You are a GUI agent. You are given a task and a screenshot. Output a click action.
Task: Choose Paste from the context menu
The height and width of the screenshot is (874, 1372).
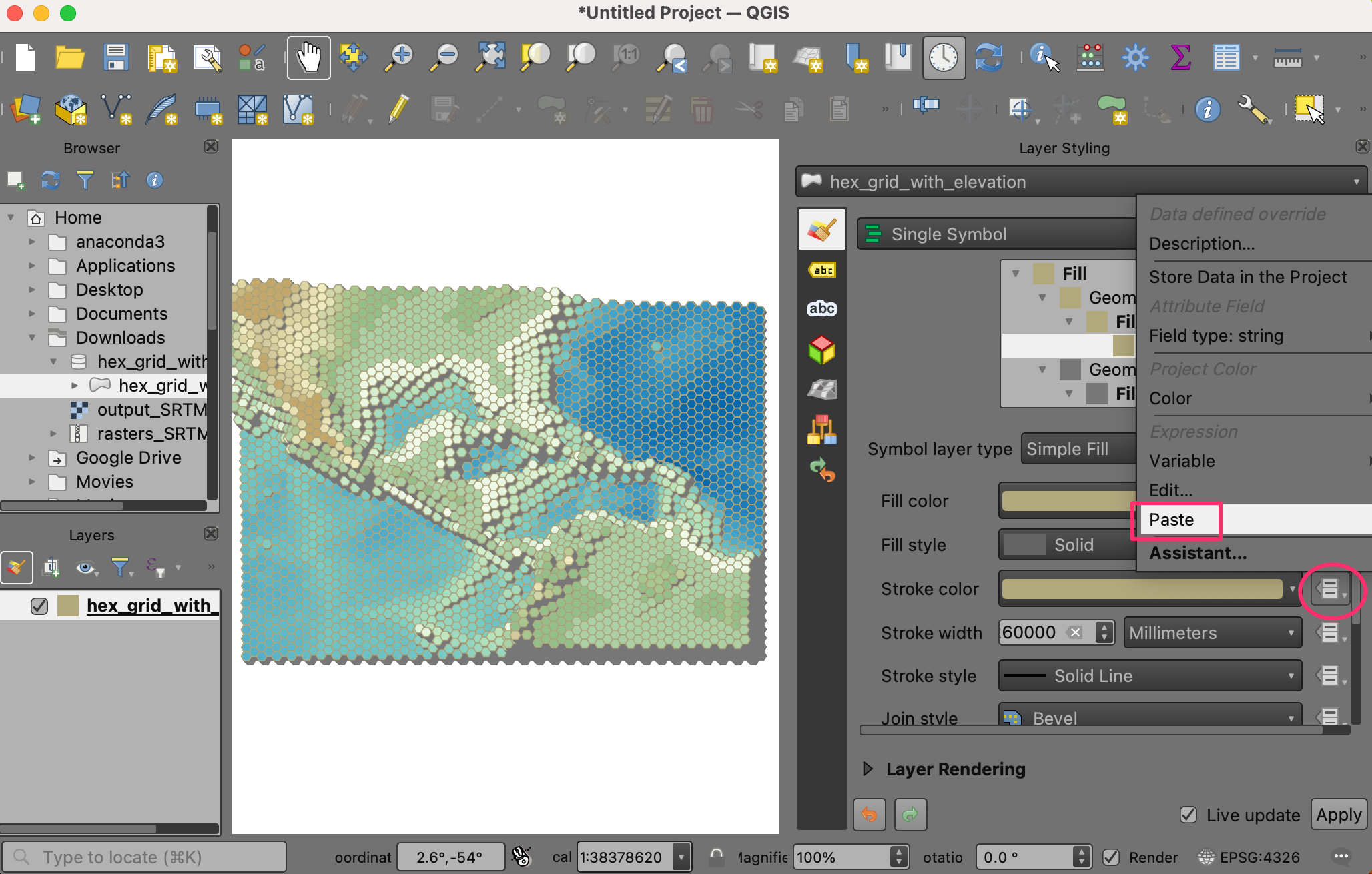coord(1172,520)
